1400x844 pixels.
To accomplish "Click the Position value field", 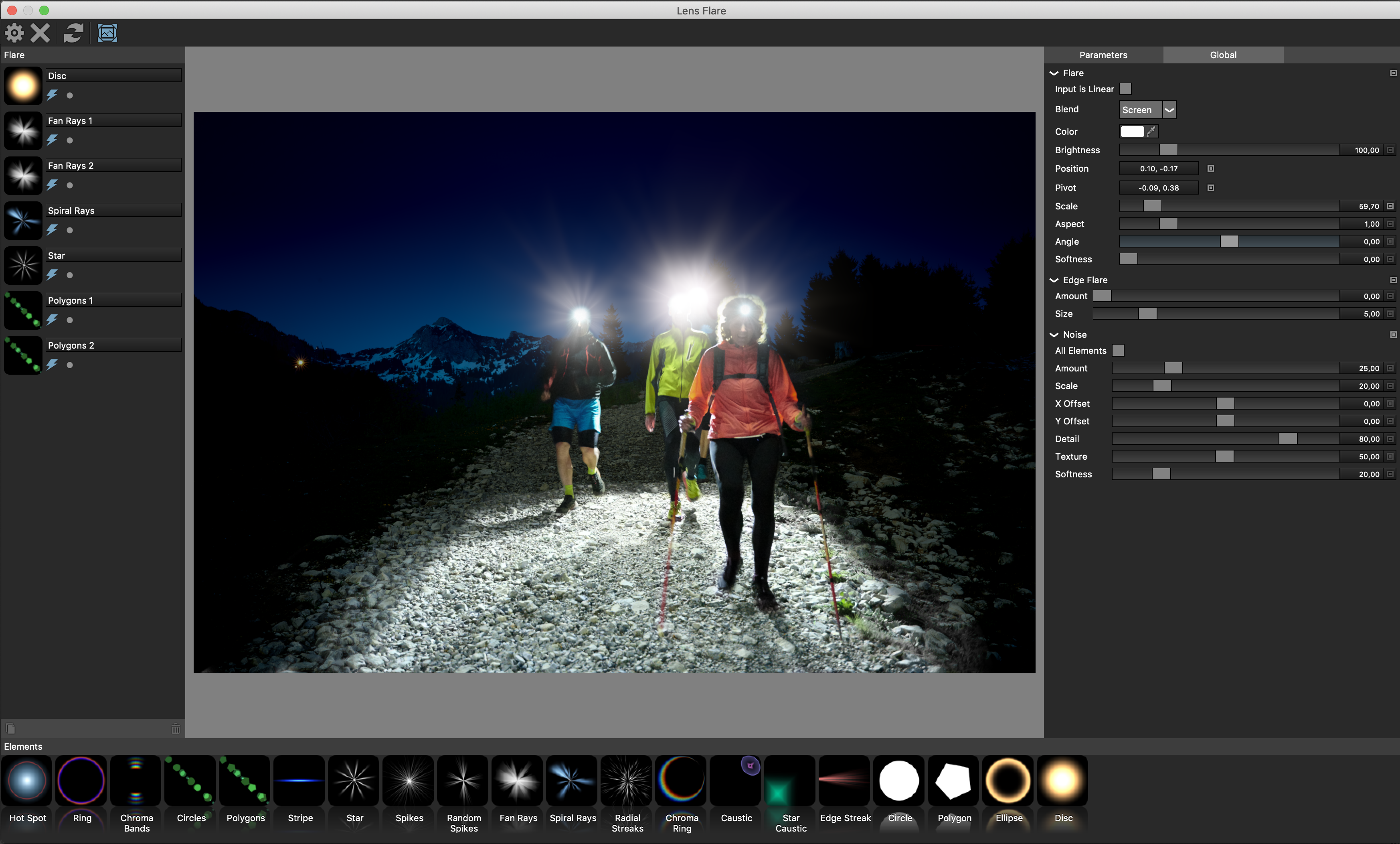I will [1159, 169].
